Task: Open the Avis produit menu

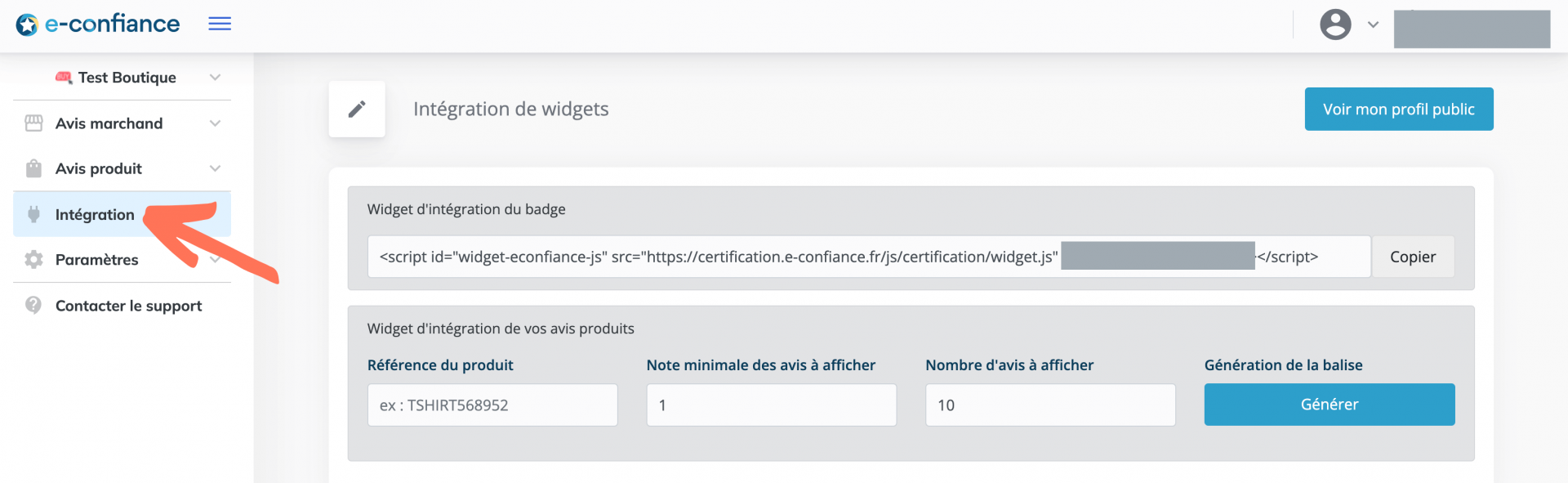Action: pos(122,168)
